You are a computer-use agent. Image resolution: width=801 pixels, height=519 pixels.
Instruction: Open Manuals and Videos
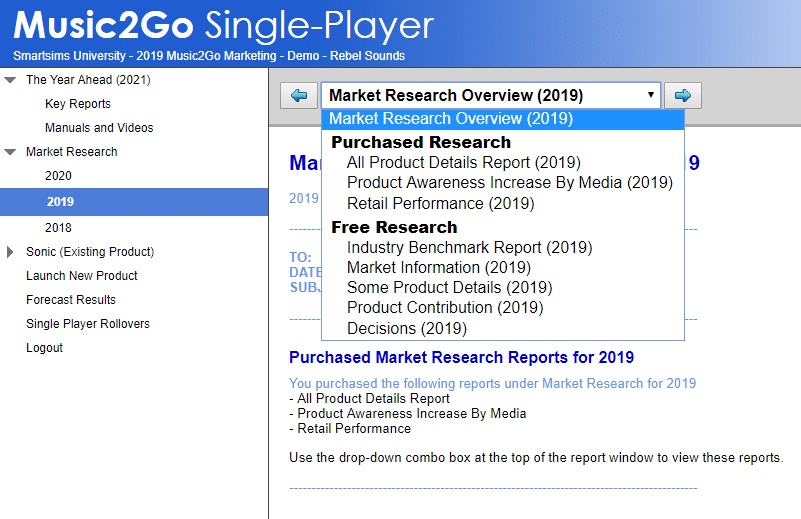[x=99, y=128]
